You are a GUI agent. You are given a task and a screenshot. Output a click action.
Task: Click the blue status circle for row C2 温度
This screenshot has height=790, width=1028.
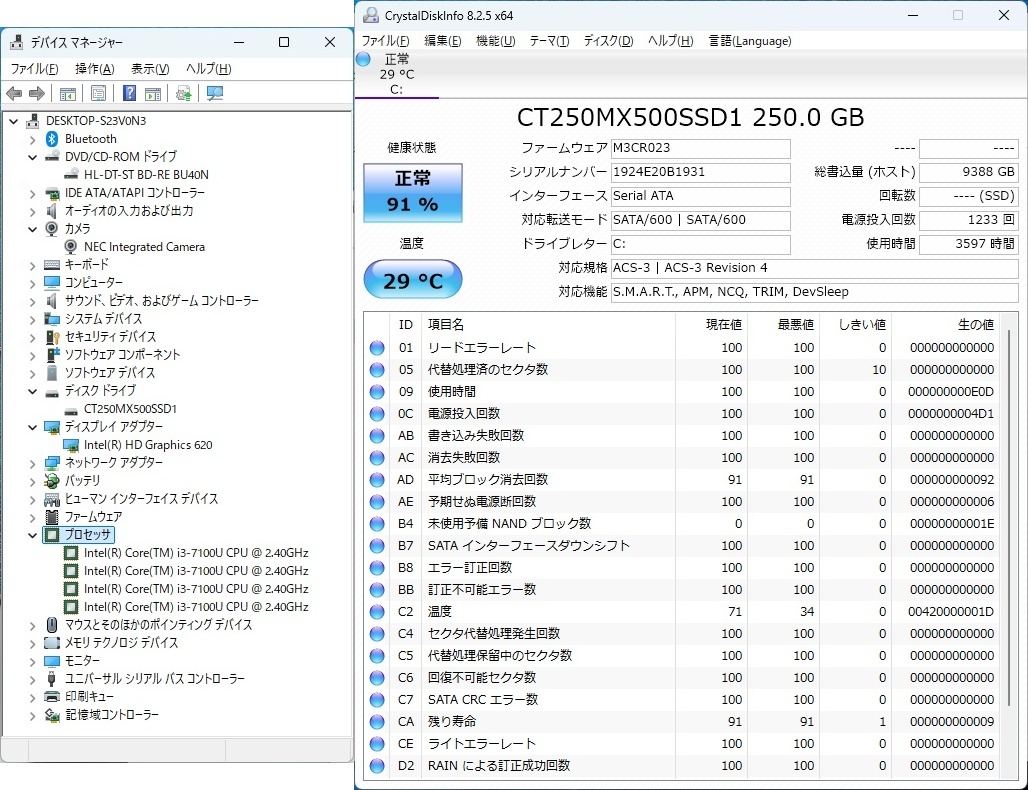tap(377, 612)
